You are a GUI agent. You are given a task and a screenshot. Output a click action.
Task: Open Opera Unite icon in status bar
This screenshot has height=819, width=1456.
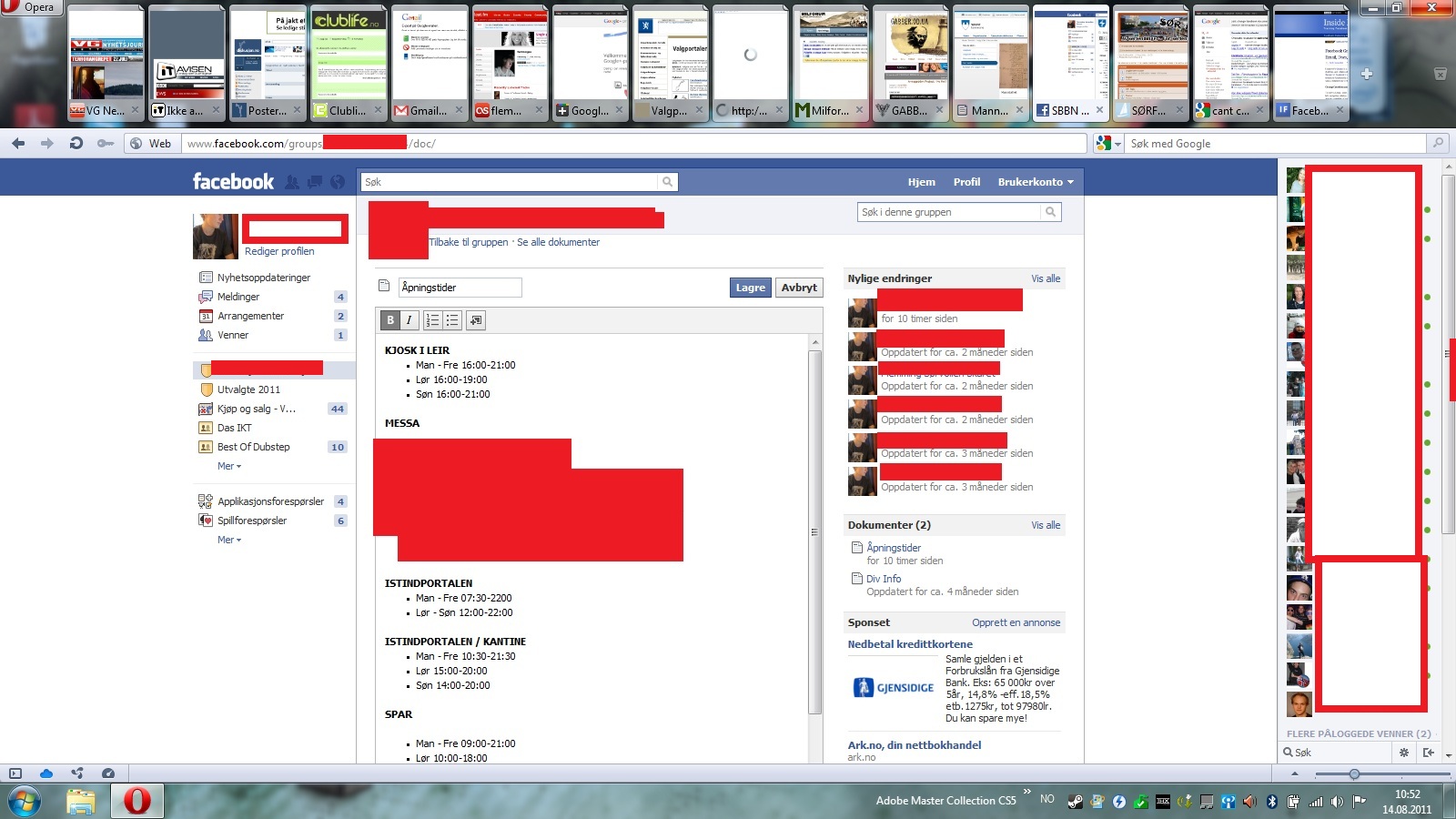pos(77,773)
